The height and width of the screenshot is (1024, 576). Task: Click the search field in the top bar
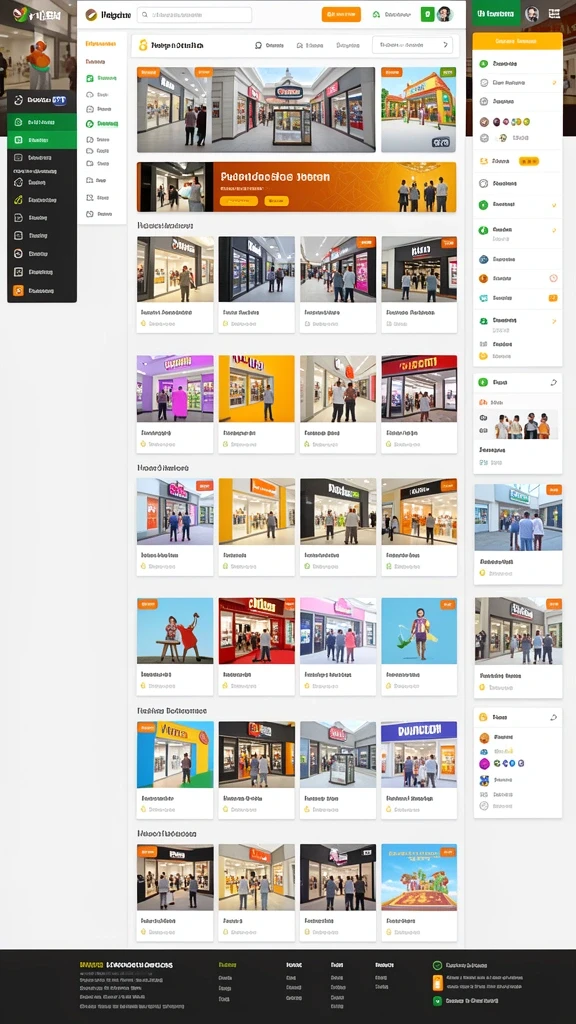[x=195, y=14]
